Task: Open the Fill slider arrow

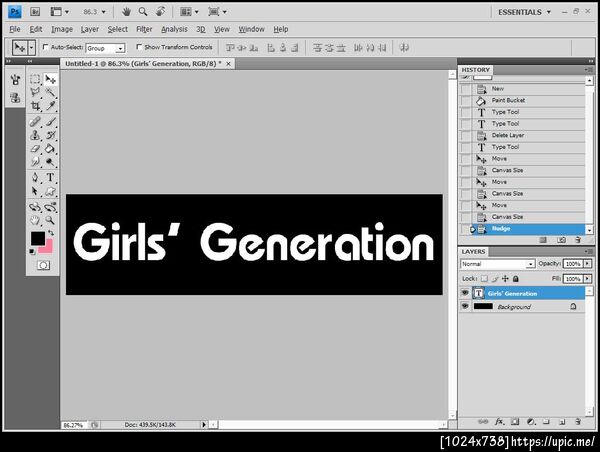Action: point(587,279)
